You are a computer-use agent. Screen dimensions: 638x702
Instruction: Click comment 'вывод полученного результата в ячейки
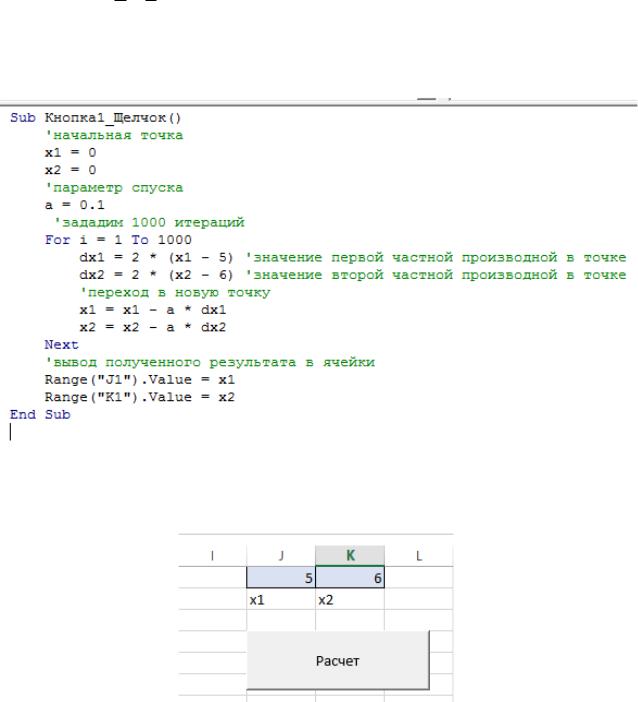210,362
